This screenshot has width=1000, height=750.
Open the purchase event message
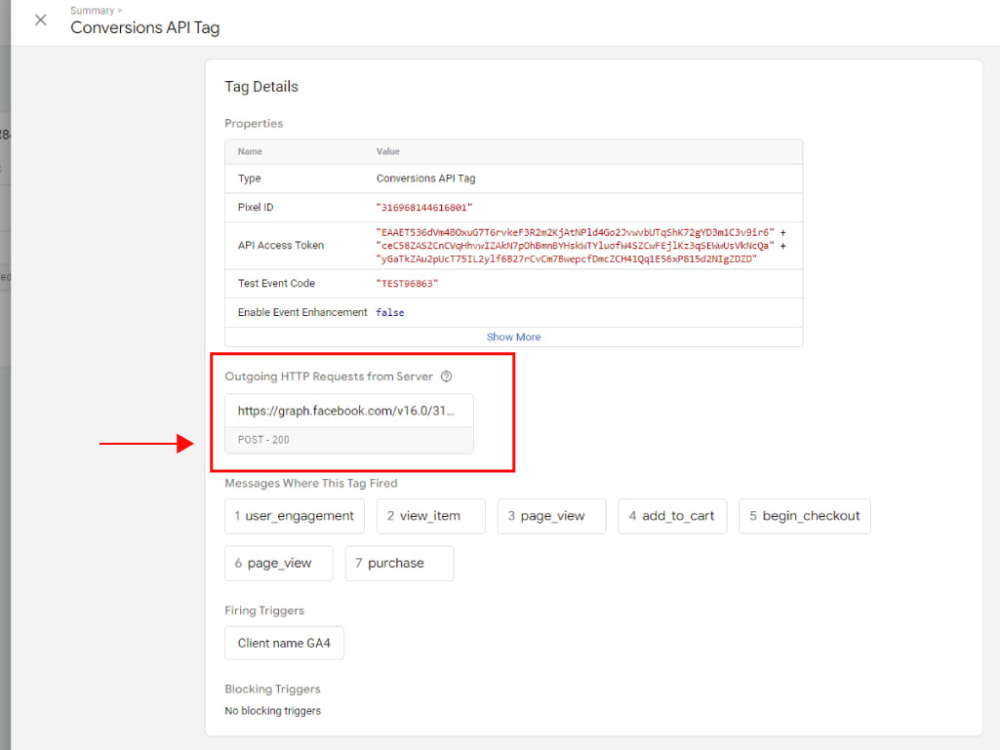pos(399,563)
